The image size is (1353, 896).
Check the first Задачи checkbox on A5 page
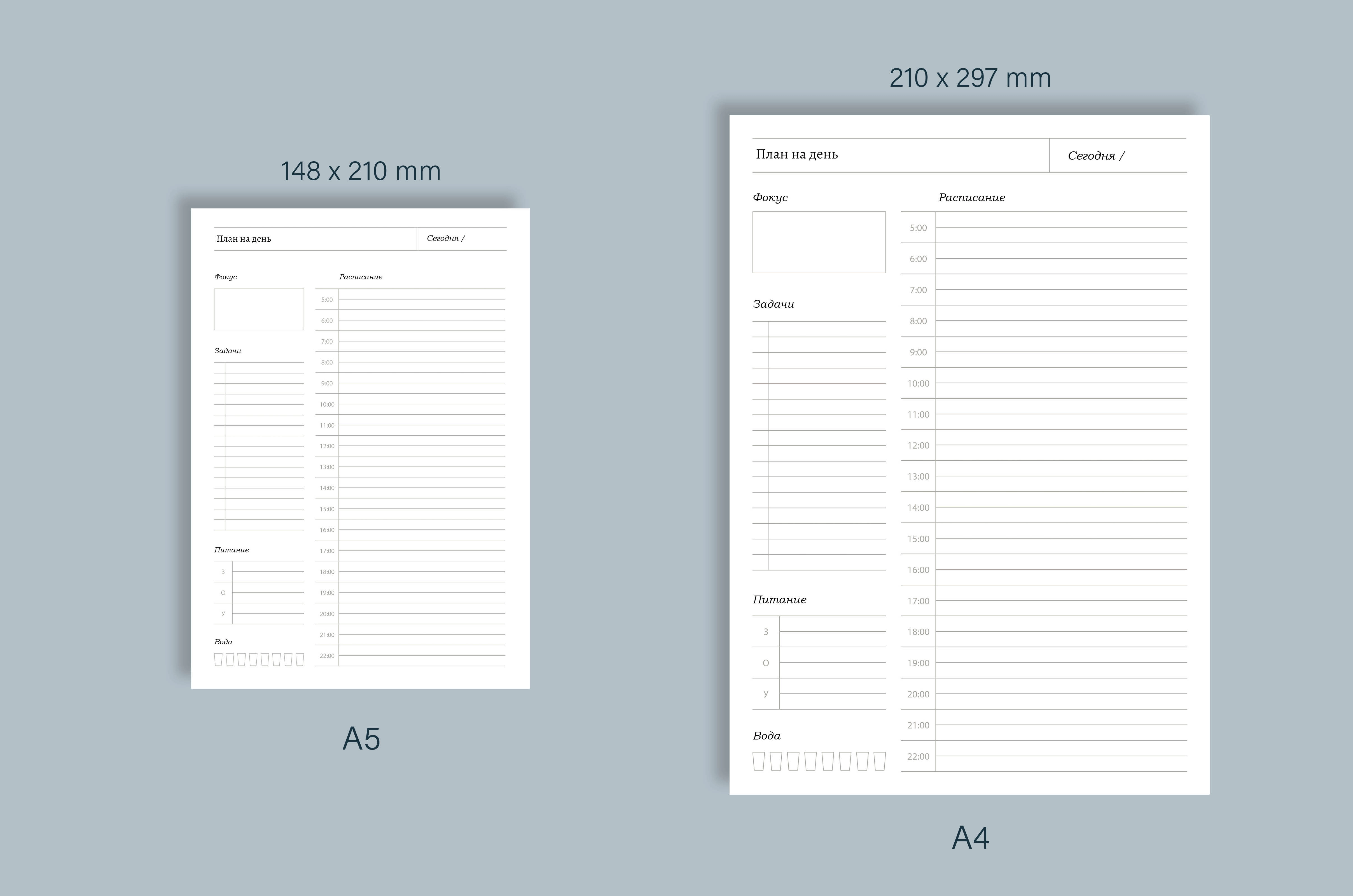coord(219,368)
